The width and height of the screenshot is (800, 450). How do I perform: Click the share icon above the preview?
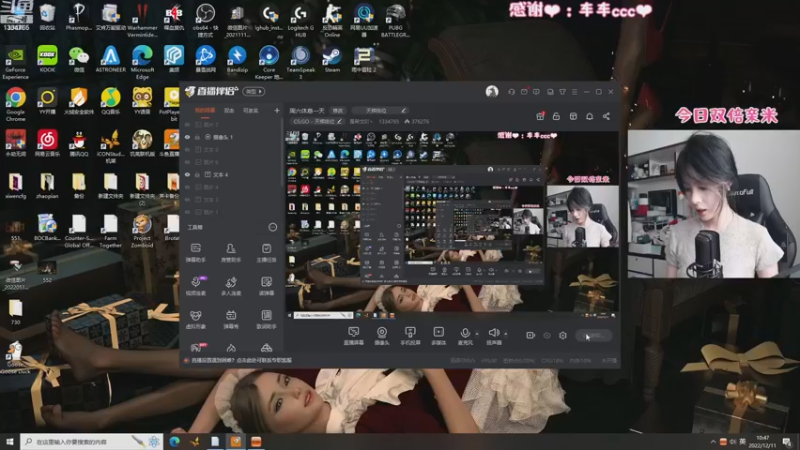[606, 116]
